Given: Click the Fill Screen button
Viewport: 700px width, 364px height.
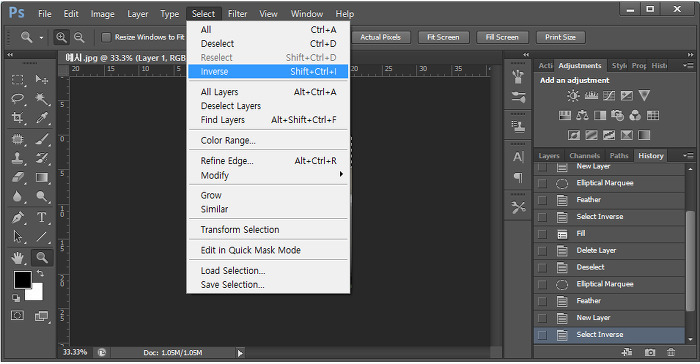Looking at the screenshot, I should point(502,38).
